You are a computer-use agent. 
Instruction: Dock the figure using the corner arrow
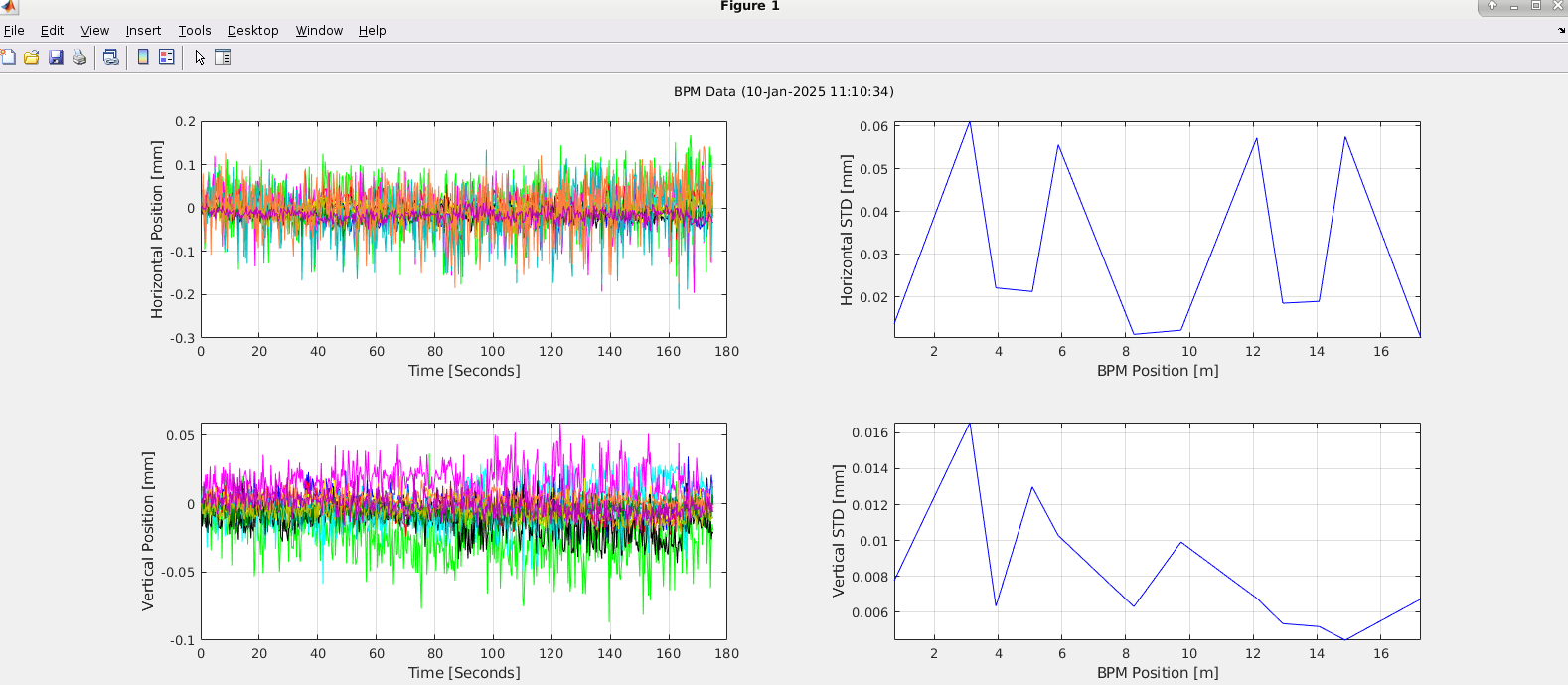pyautogui.click(x=1561, y=31)
